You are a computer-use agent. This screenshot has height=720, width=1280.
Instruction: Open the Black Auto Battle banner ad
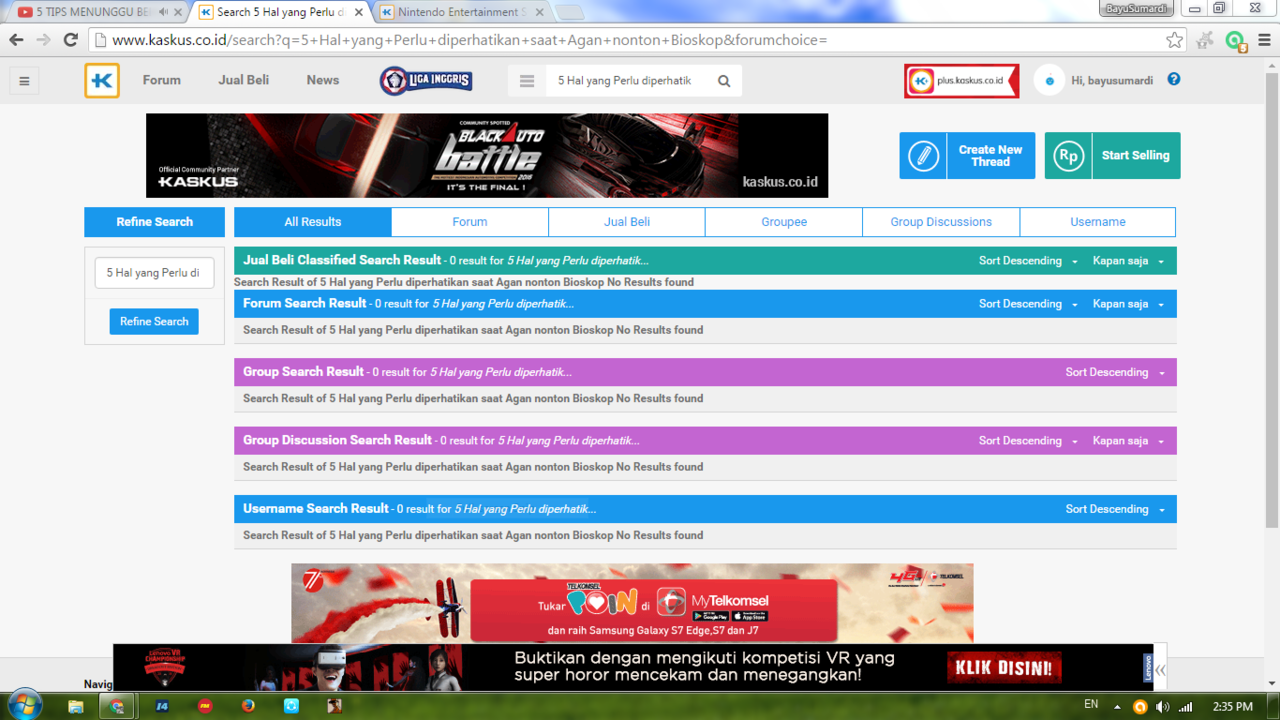click(x=487, y=155)
